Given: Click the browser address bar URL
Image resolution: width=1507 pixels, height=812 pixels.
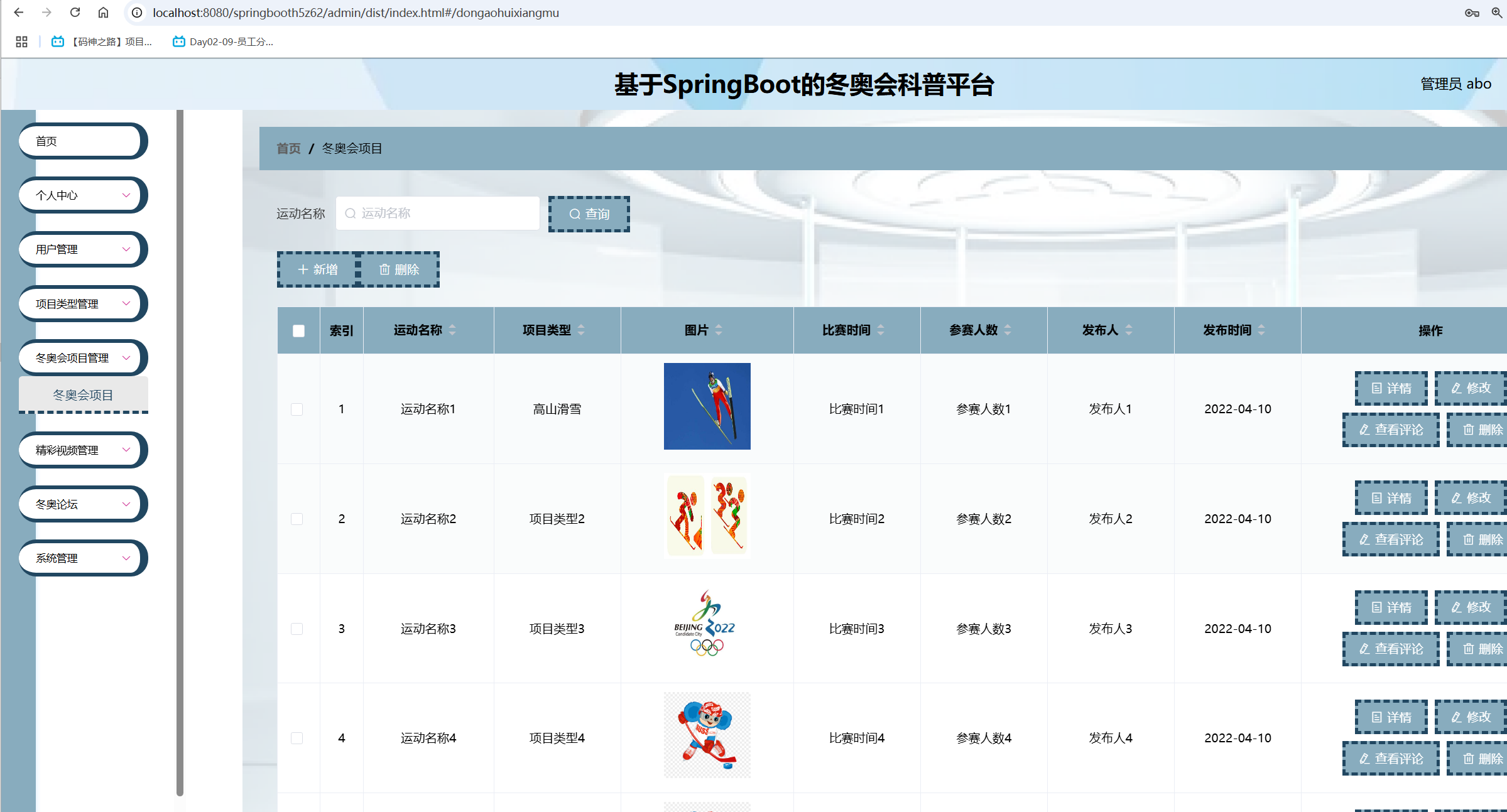Looking at the screenshot, I should tap(356, 13).
